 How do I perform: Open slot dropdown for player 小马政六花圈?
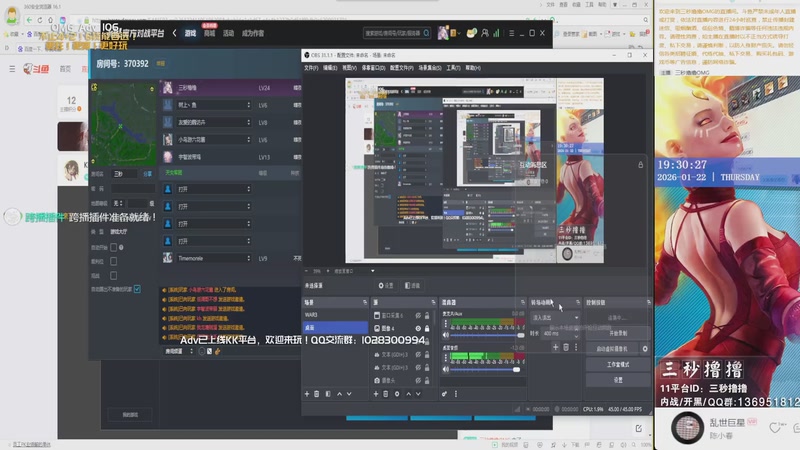pos(214,140)
